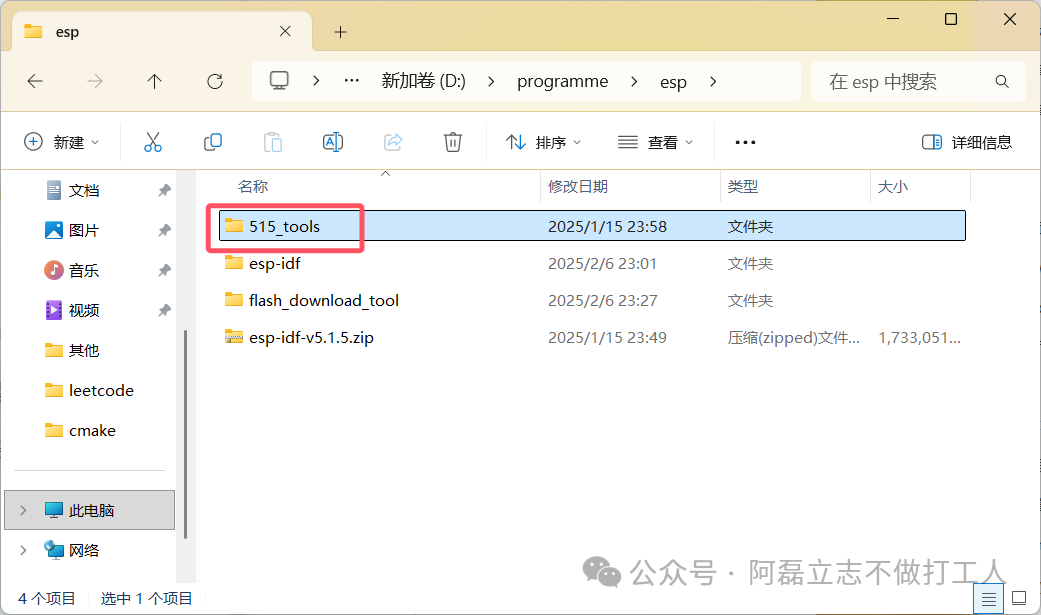Open leetcode folder in the sidebar
The width and height of the screenshot is (1041, 615).
click(x=101, y=391)
